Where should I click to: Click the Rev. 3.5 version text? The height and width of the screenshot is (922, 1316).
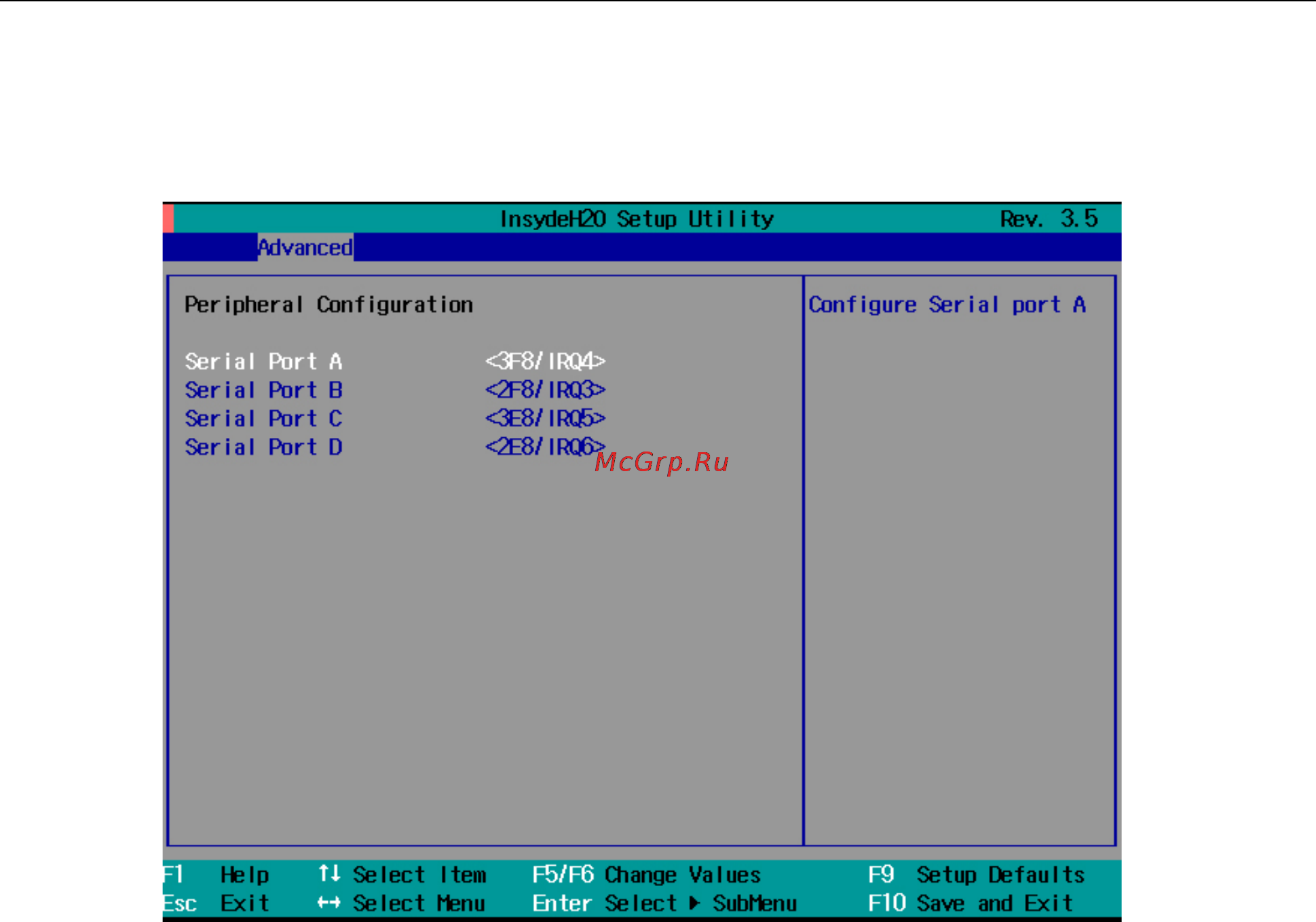[1049, 219]
